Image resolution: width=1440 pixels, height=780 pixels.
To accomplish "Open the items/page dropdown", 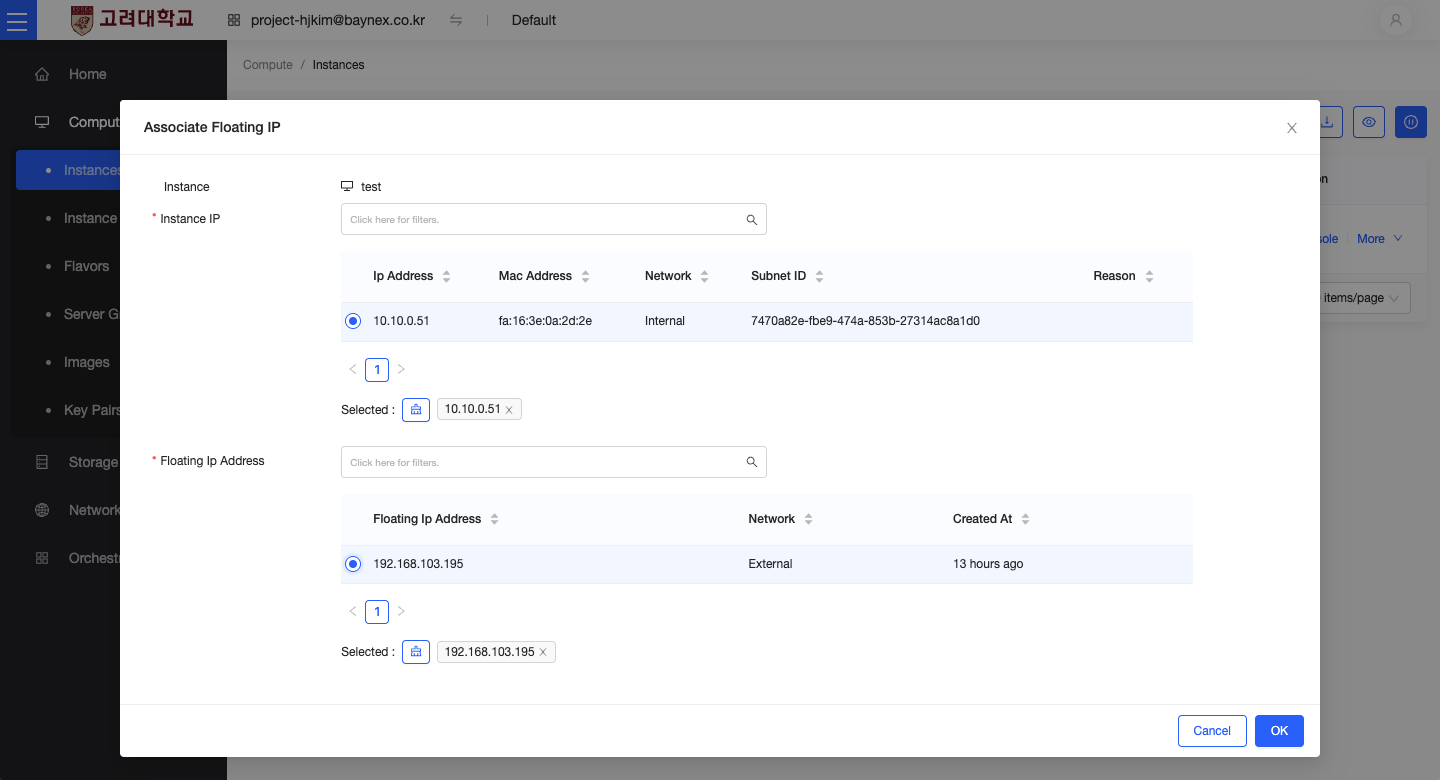I will pos(1365,298).
